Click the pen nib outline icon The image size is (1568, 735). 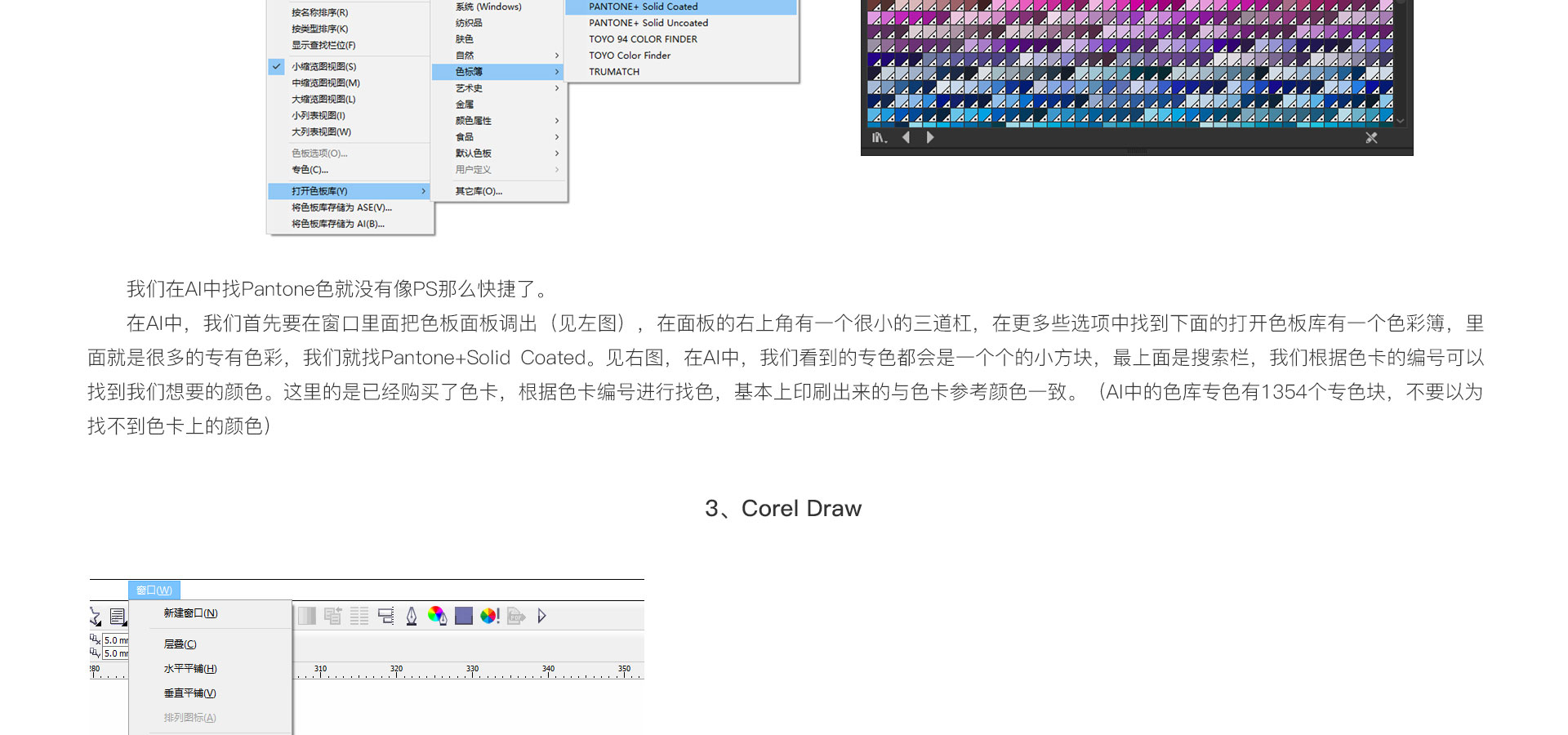pos(412,616)
